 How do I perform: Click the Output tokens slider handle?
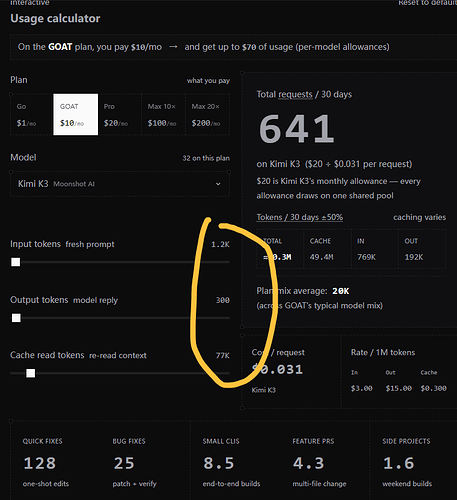tap(16, 318)
